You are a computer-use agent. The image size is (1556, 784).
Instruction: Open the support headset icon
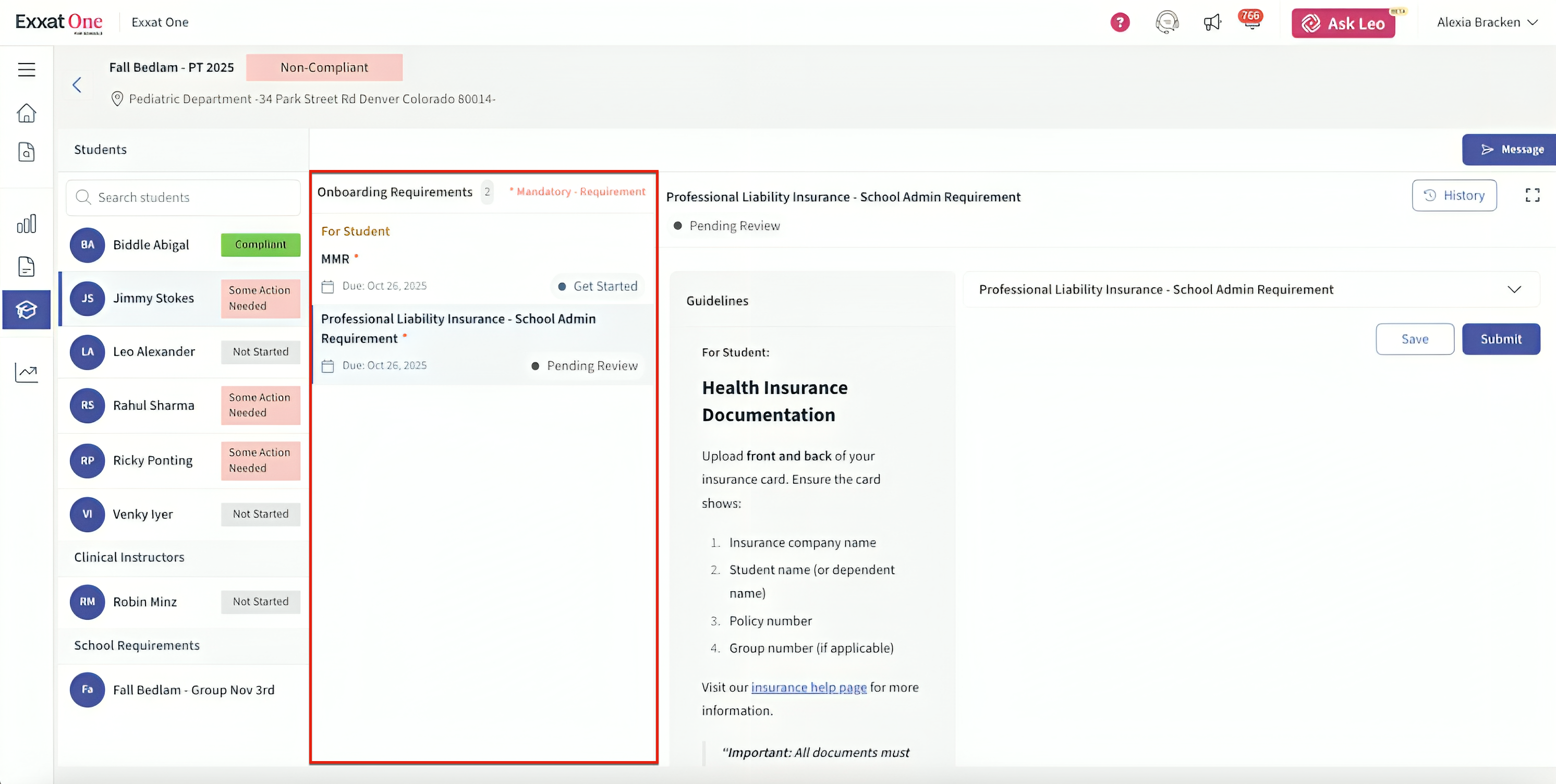[x=1166, y=23]
